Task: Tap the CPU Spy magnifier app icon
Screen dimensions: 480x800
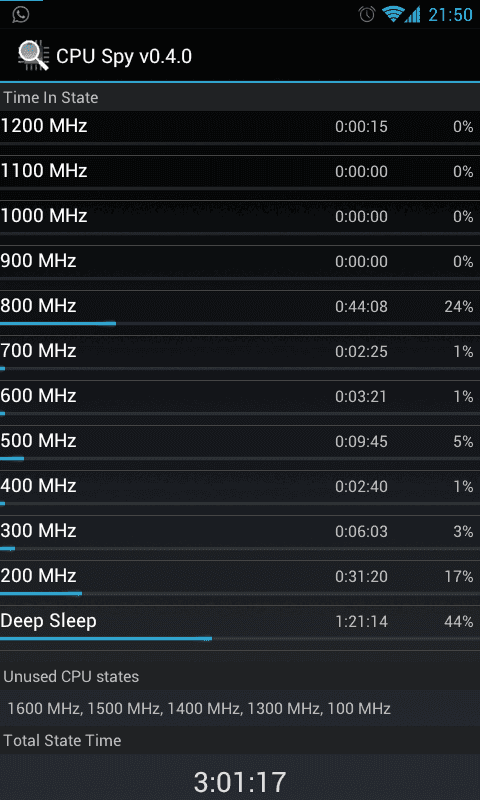Action: coord(33,56)
